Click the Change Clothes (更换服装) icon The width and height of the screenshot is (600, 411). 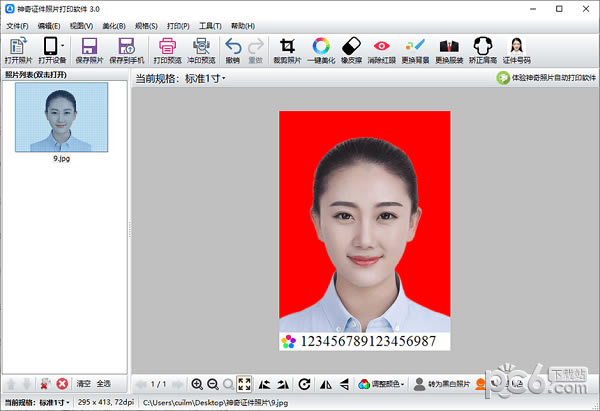(450, 50)
